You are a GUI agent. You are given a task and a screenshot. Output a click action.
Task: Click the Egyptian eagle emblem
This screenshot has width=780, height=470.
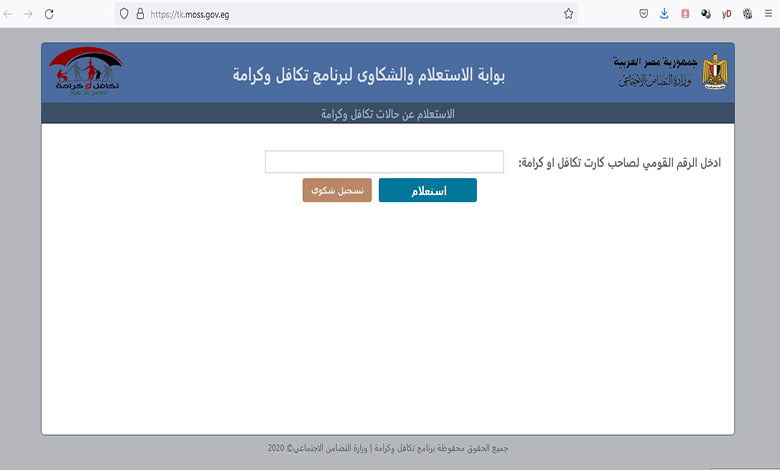point(715,72)
